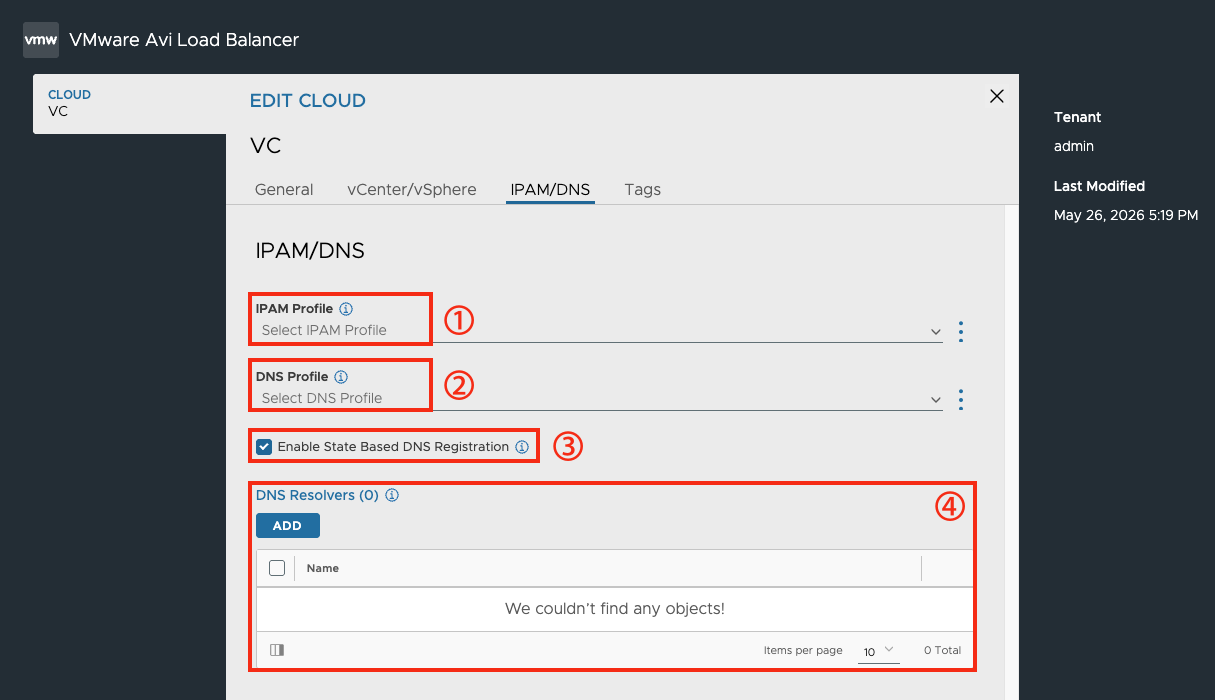Open the Select DNS Profile dropdown
Screen dimensions: 1215x700
click(x=599, y=398)
